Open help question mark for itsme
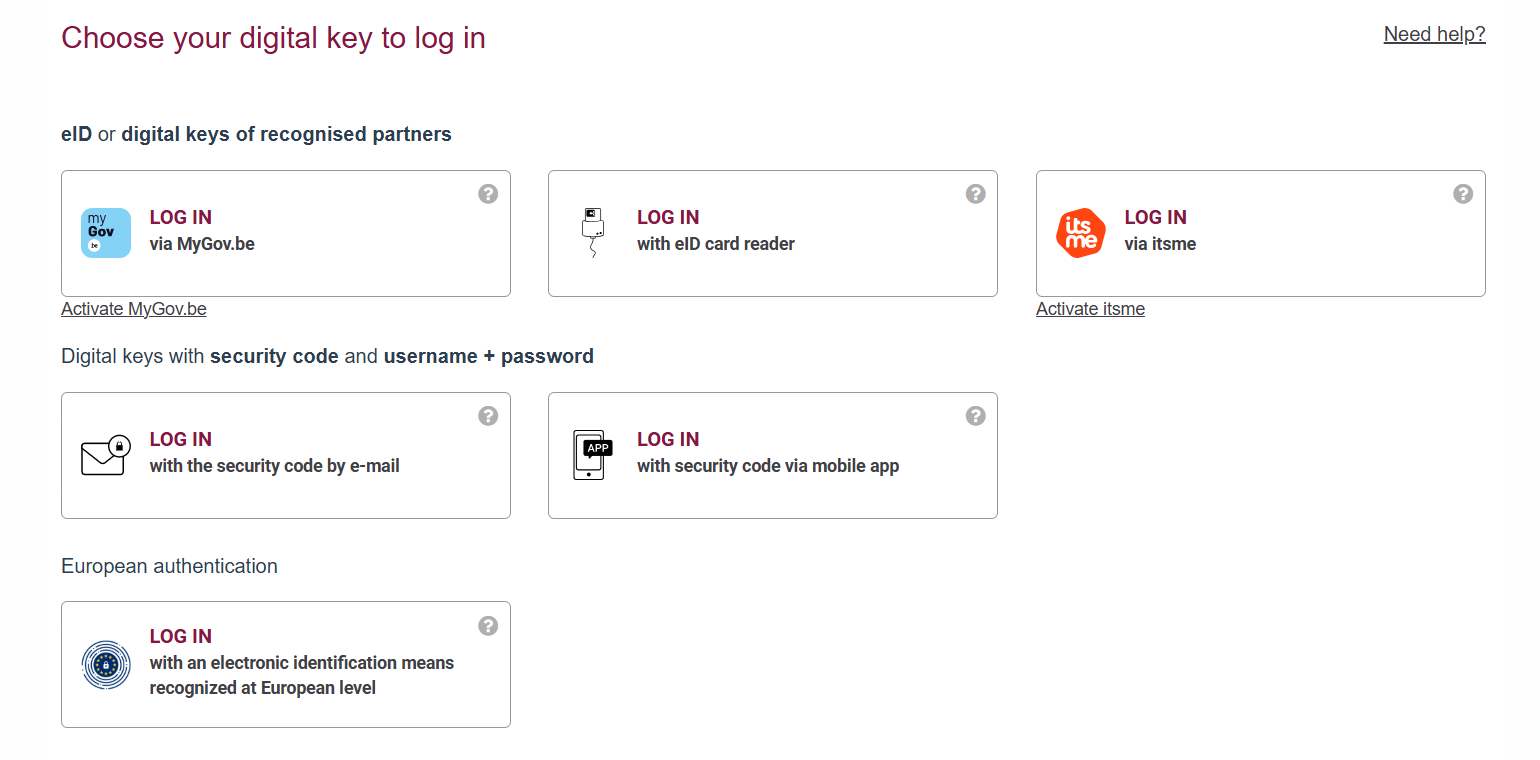 point(1463,194)
